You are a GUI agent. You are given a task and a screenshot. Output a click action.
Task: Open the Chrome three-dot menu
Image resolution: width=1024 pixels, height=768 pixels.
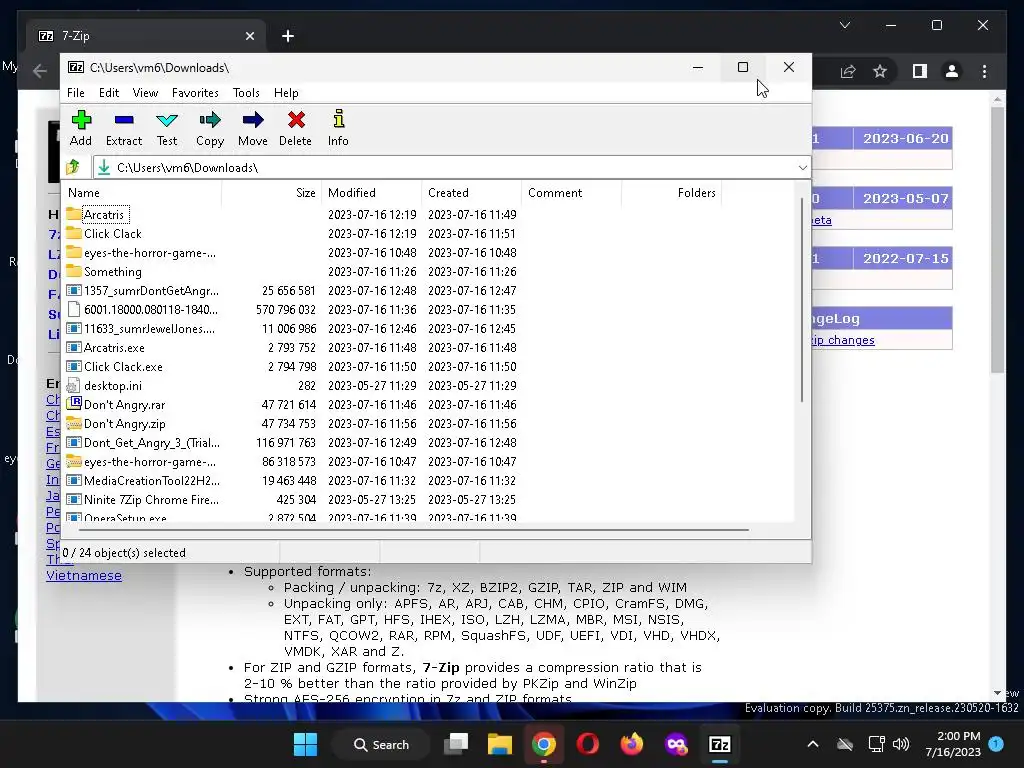click(984, 71)
